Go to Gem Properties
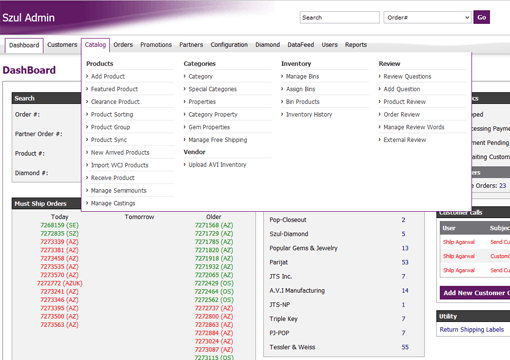 coord(209,127)
